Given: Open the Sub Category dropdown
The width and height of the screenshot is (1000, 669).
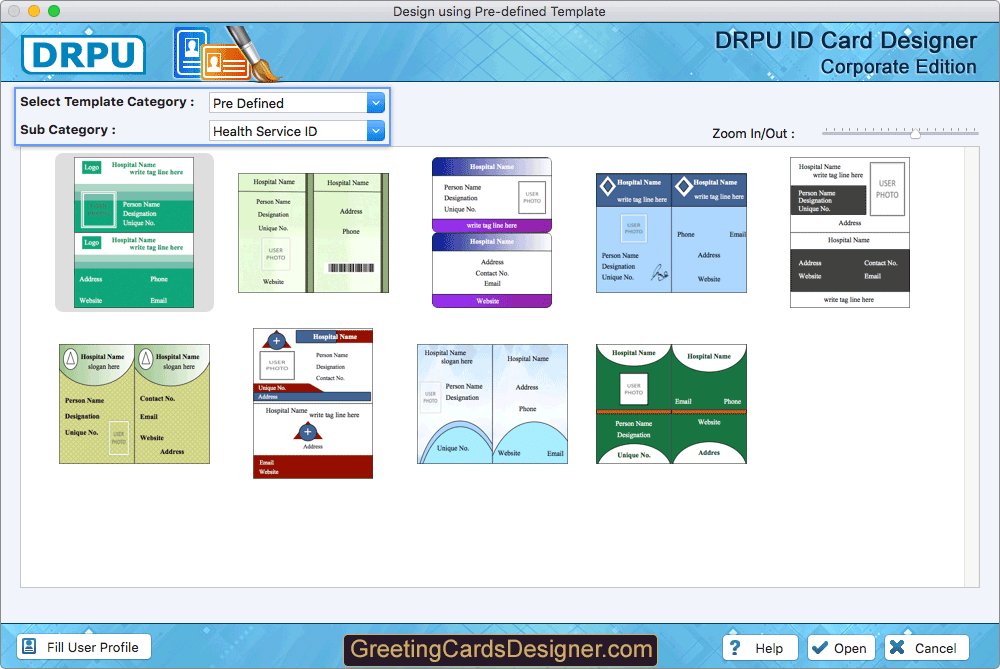Looking at the screenshot, I should pos(297,131).
